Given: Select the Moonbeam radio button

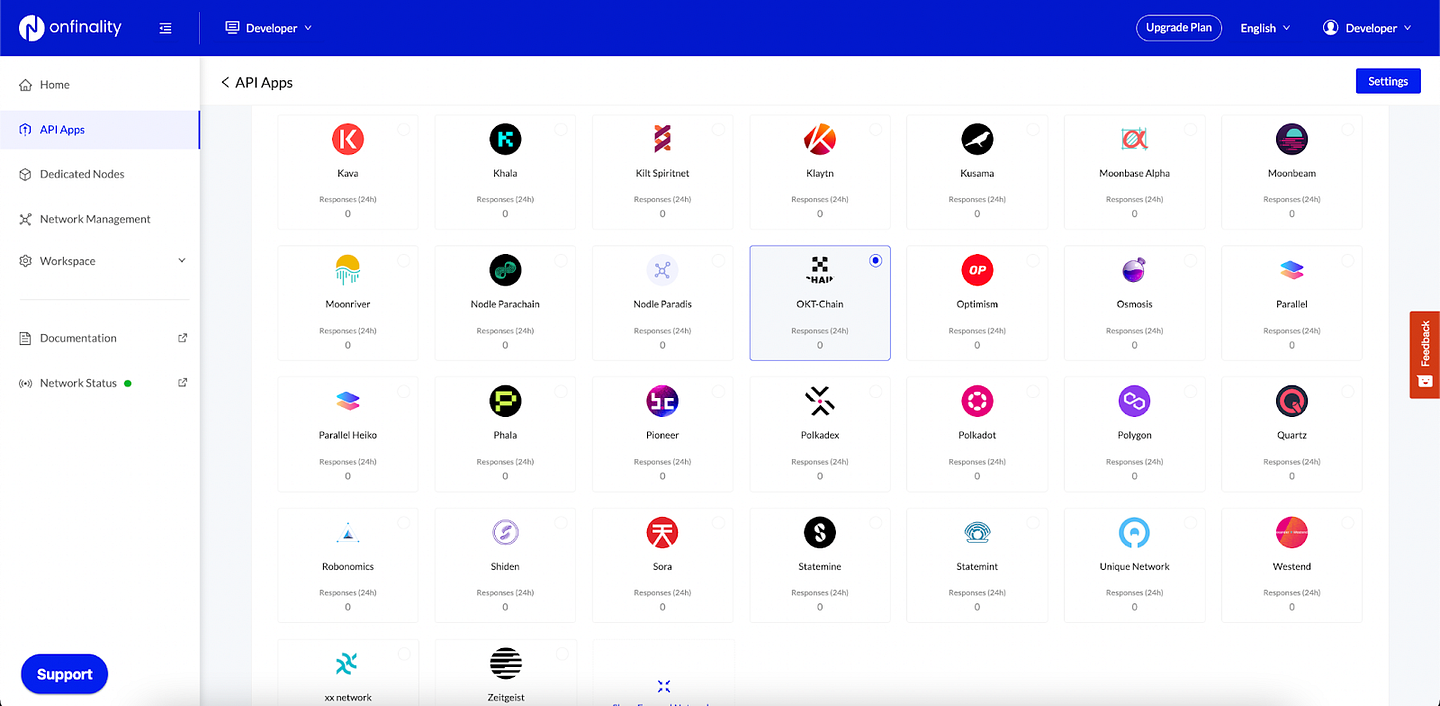Looking at the screenshot, I should pos(1347,129).
